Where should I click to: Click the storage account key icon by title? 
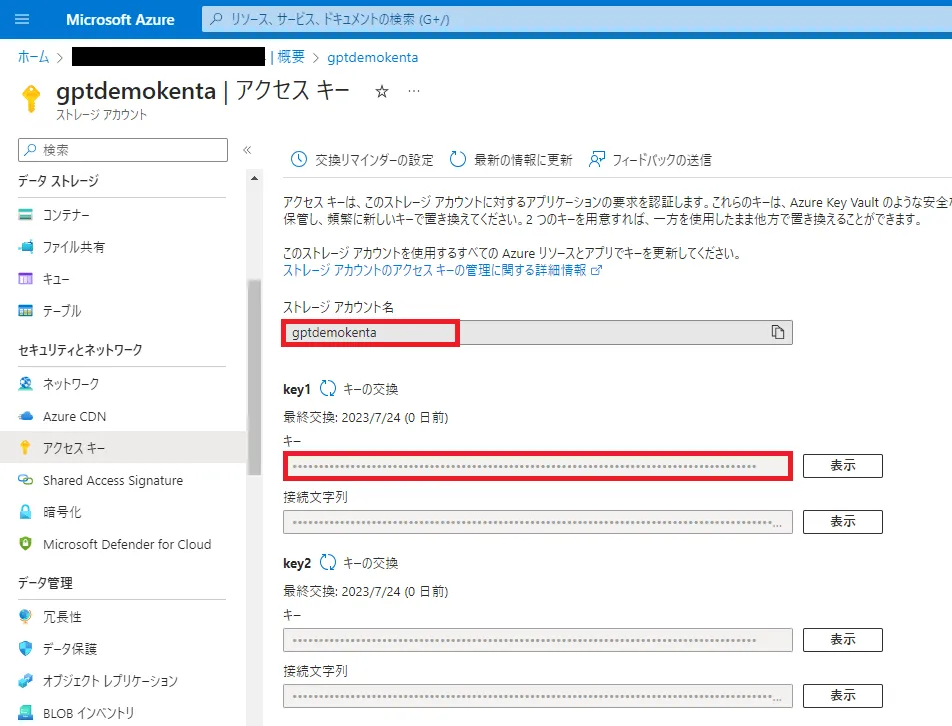coord(30,98)
